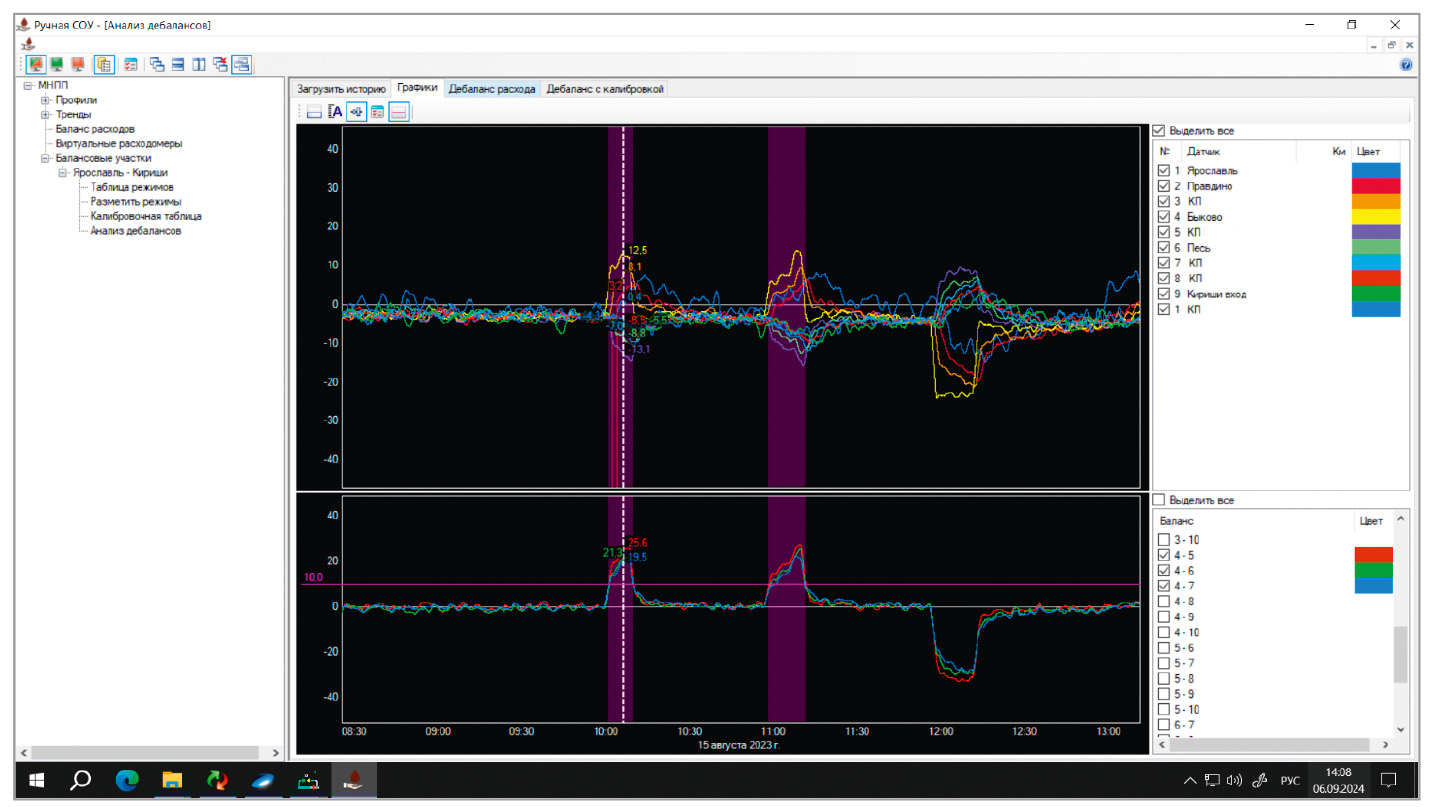Collapse the Ярославль - Кириши tree node
This screenshot has height=807, width=1429.
pyautogui.click(x=62, y=172)
